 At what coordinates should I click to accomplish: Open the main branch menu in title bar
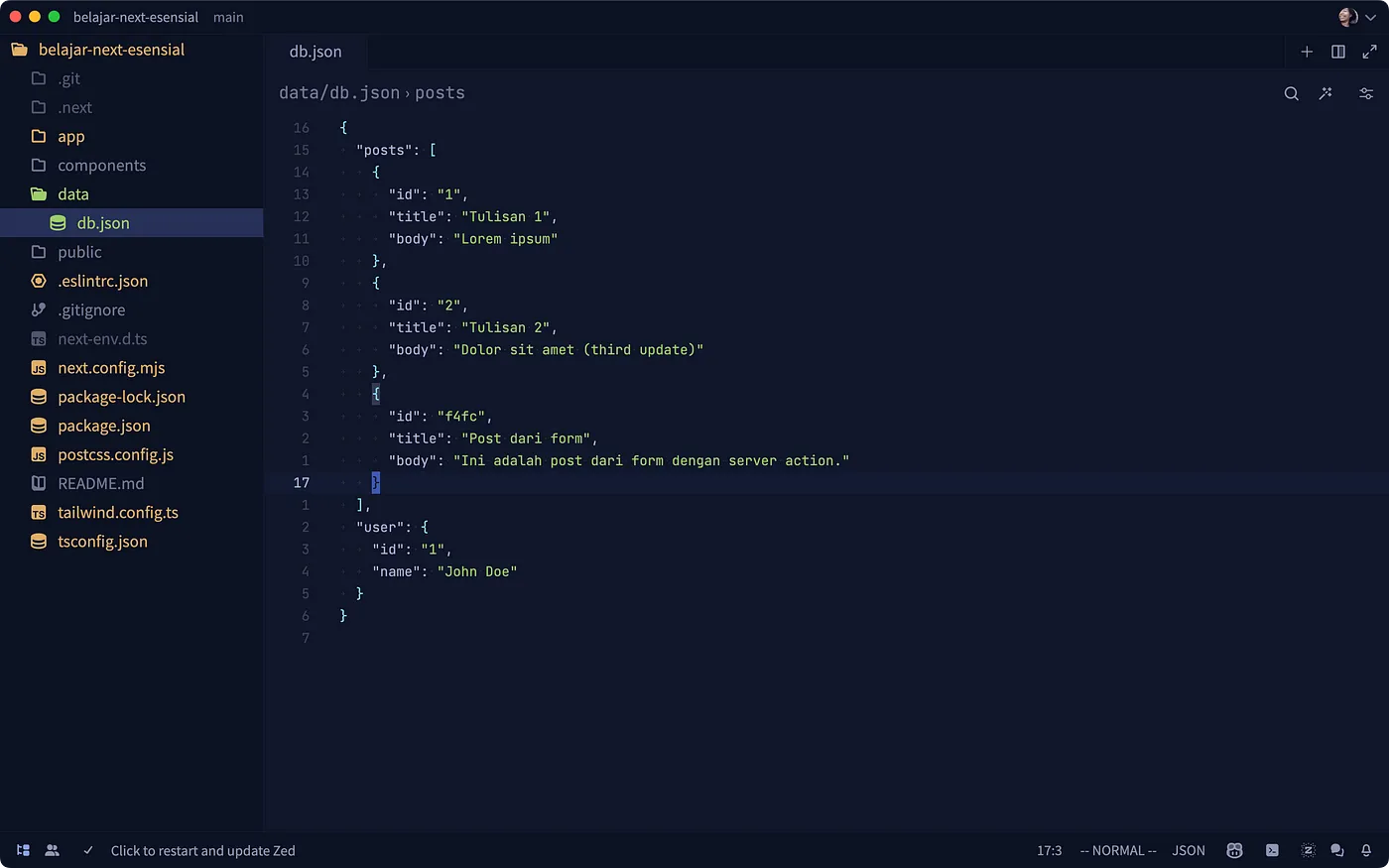point(228,17)
